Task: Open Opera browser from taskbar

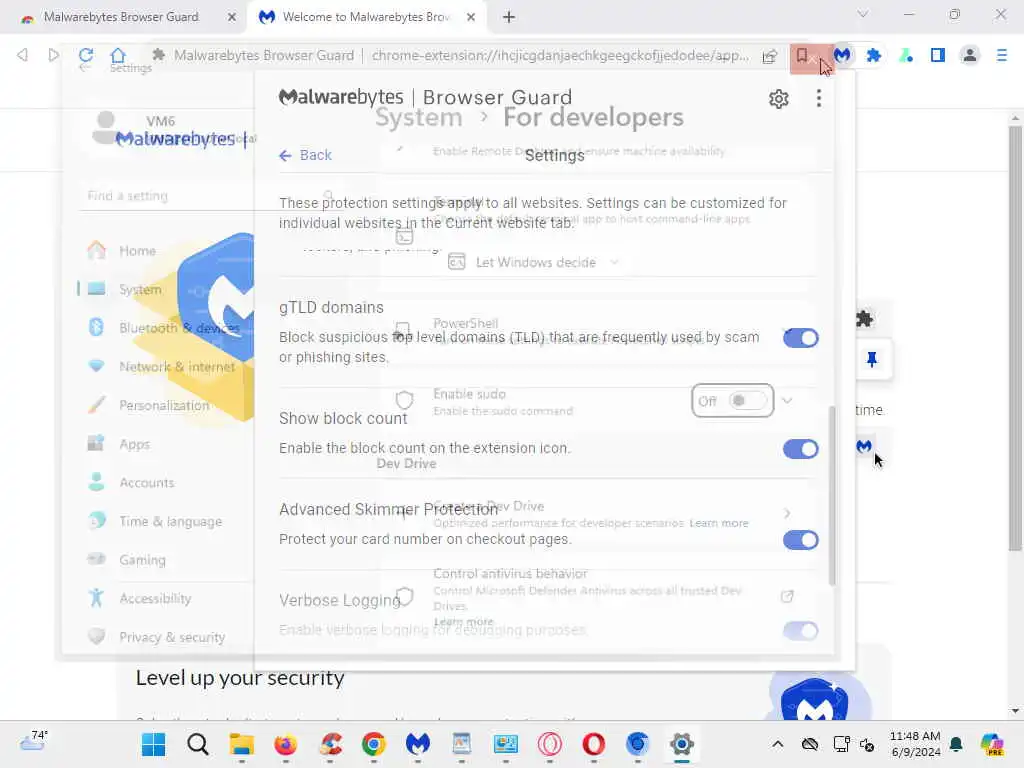Action: [593, 744]
